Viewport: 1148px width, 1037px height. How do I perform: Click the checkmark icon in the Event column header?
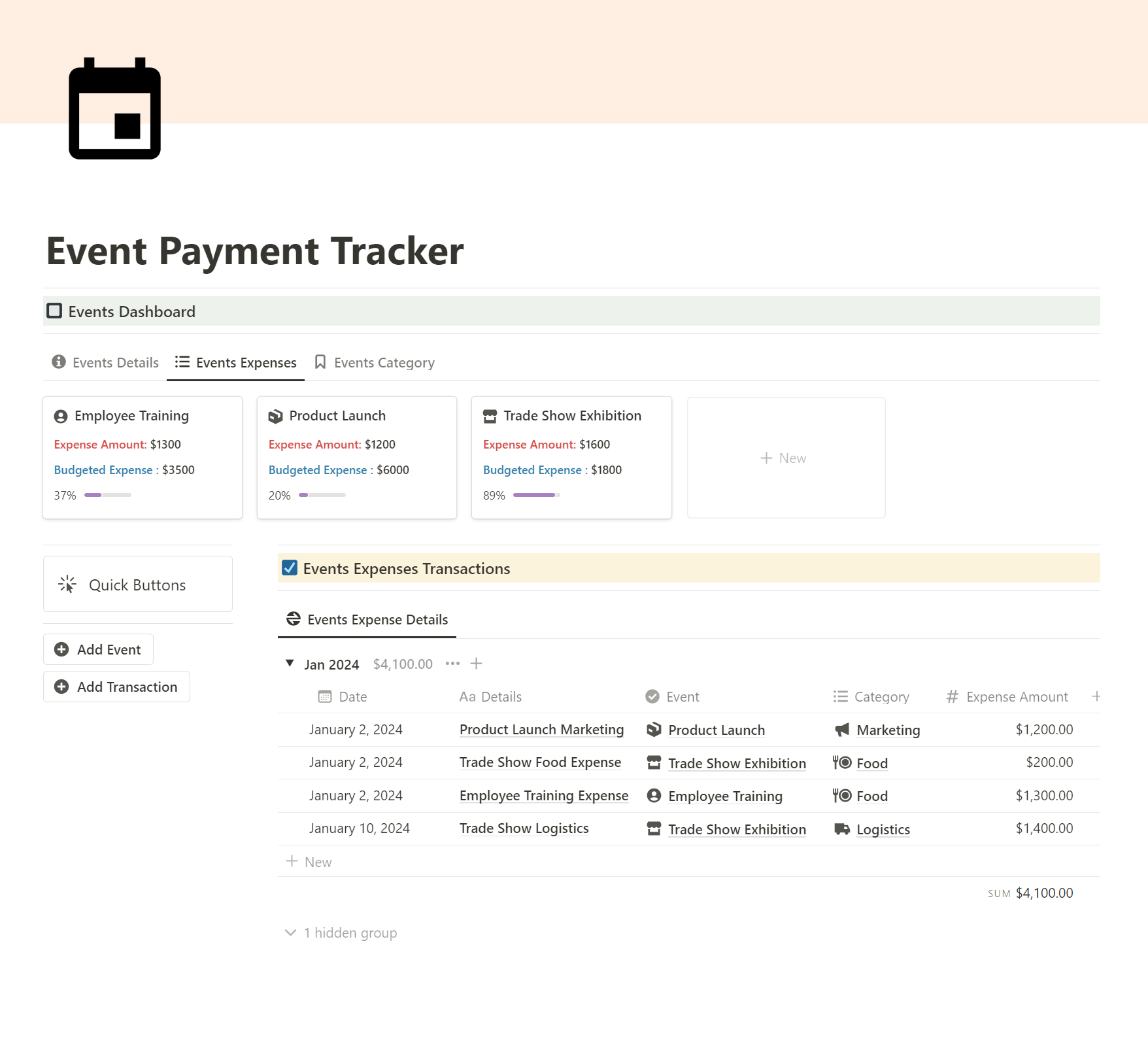pos(652,696)
